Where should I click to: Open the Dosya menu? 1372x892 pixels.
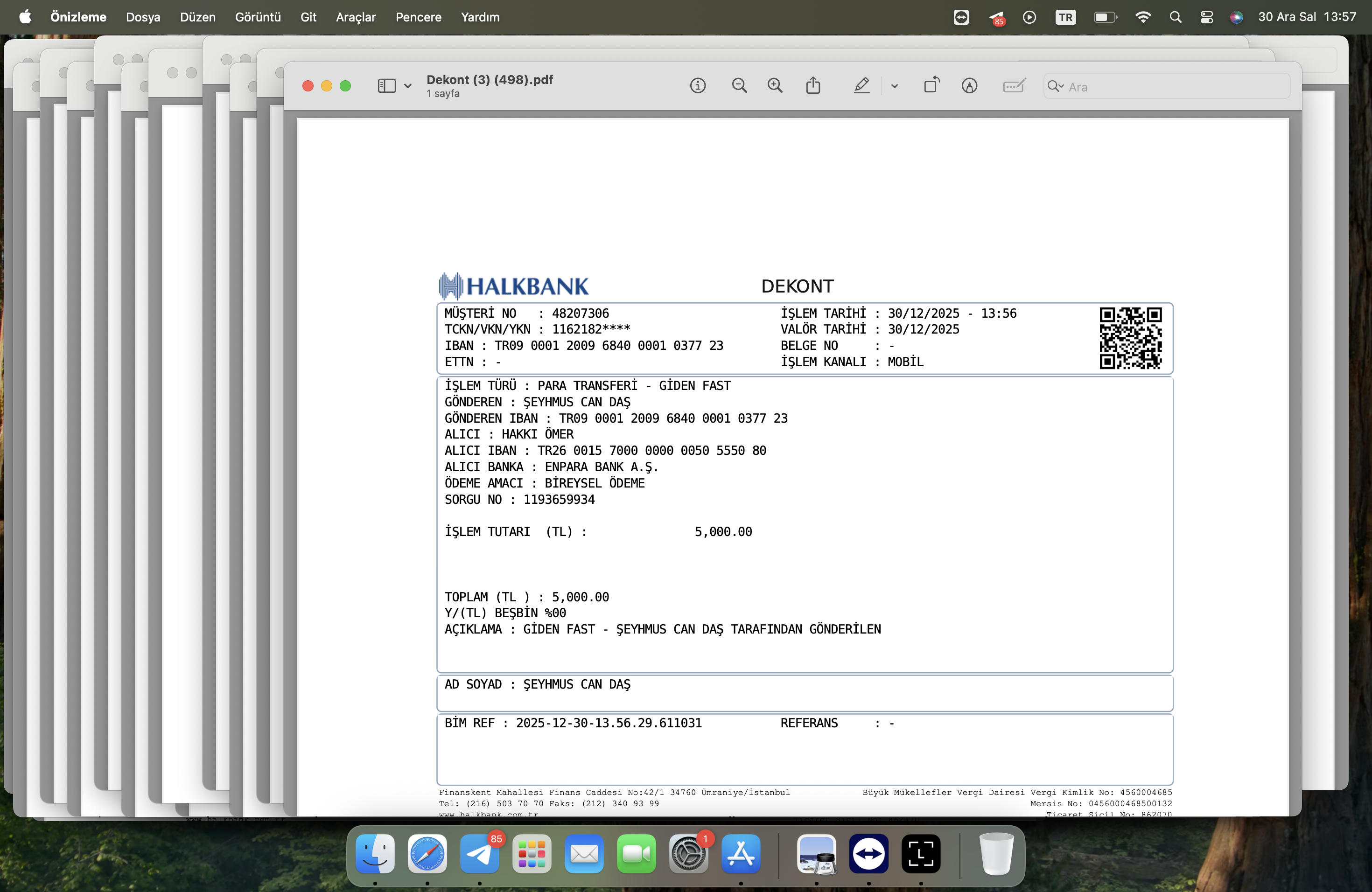click(143, 17)
